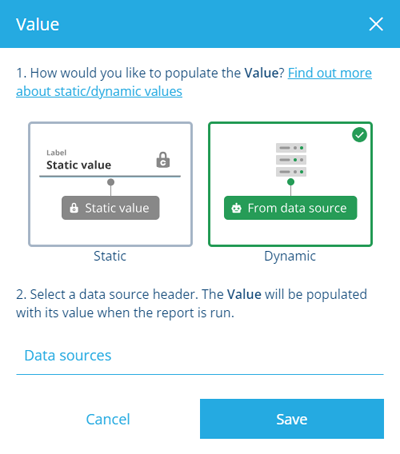The width and height of the screenshot is (400, 454).
Task: Click the gray Static value chip
Action: click(110, 208)
